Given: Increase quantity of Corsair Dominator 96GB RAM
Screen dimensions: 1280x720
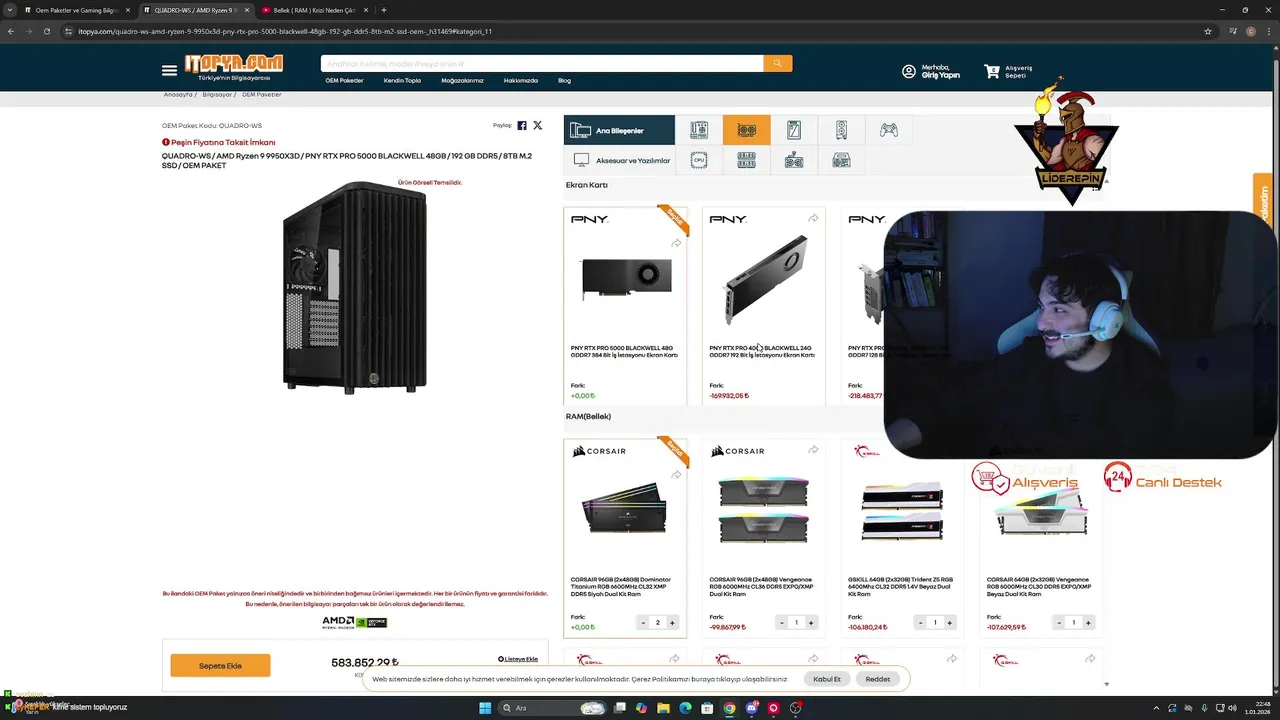Looking at the screenshot, I should pyautogui.click(x=672, y=622).
